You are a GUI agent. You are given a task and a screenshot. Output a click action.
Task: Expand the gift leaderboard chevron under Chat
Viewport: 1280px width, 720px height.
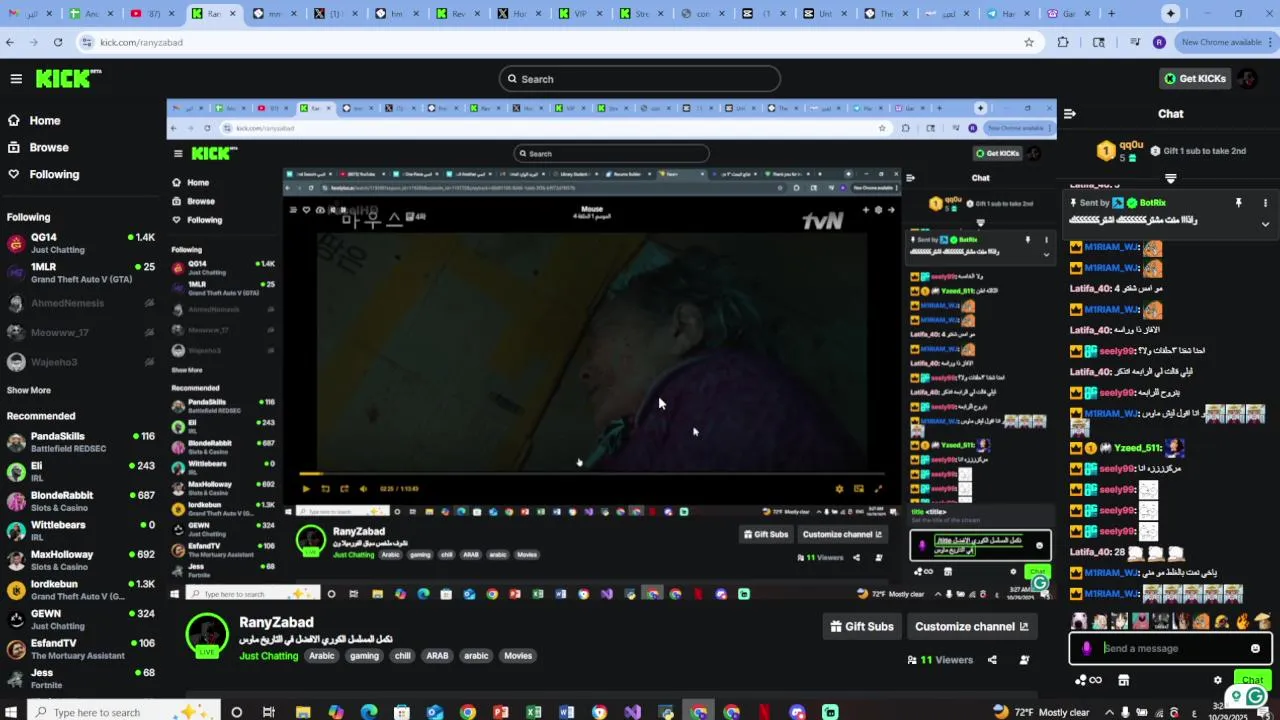point(1170,179)
